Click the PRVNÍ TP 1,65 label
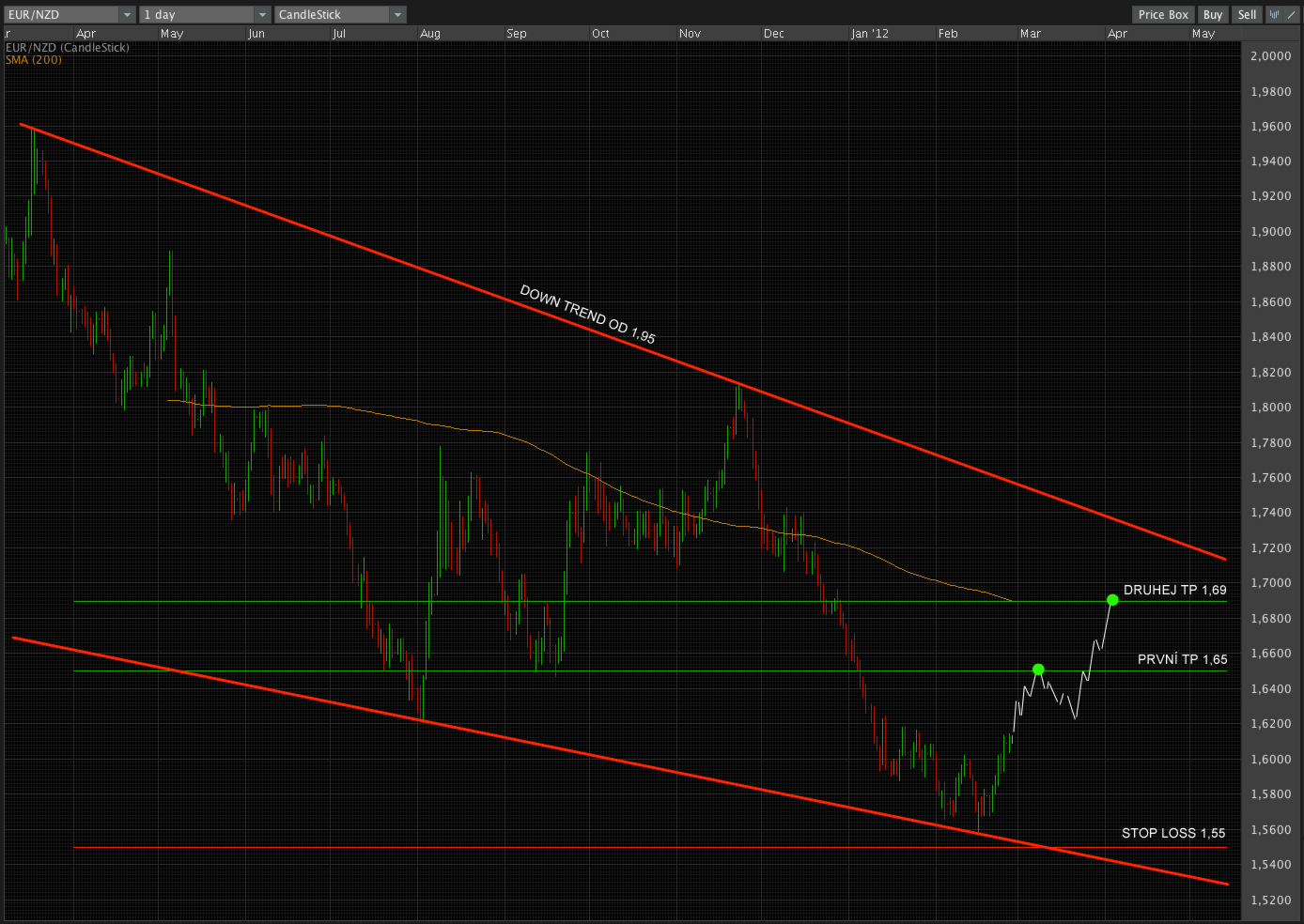 (x=1182, y=659)
